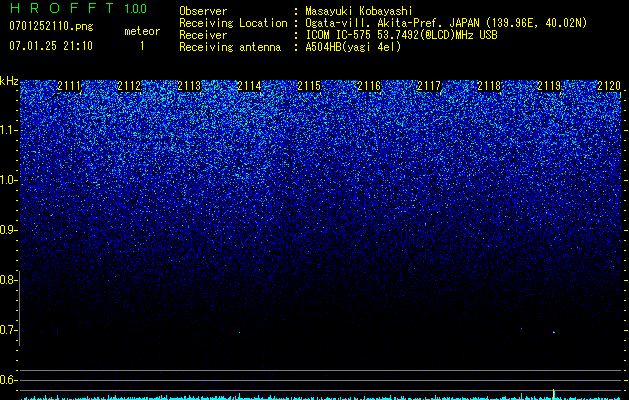
Task: Click the faint echo dot near 2114
Action: pyautogui.click(x=239, y=332)
